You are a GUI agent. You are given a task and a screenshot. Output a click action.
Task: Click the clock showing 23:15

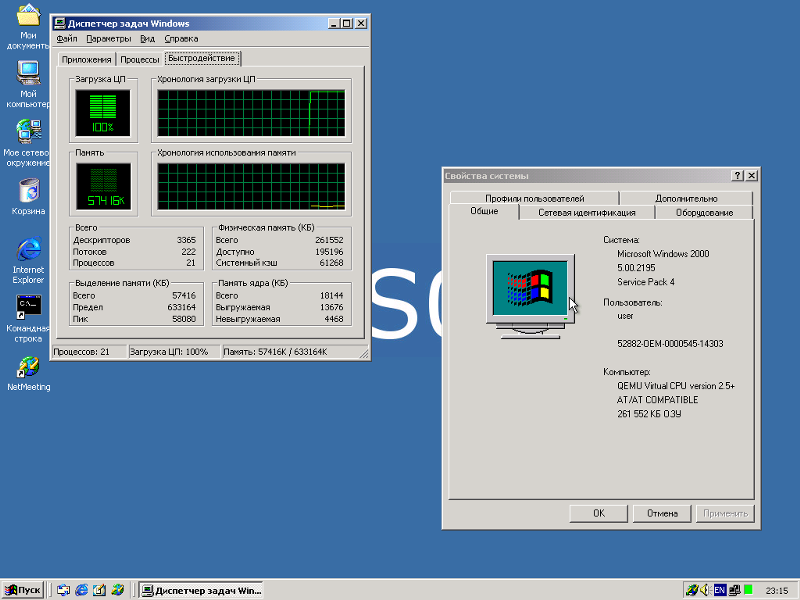click(777, 591)
